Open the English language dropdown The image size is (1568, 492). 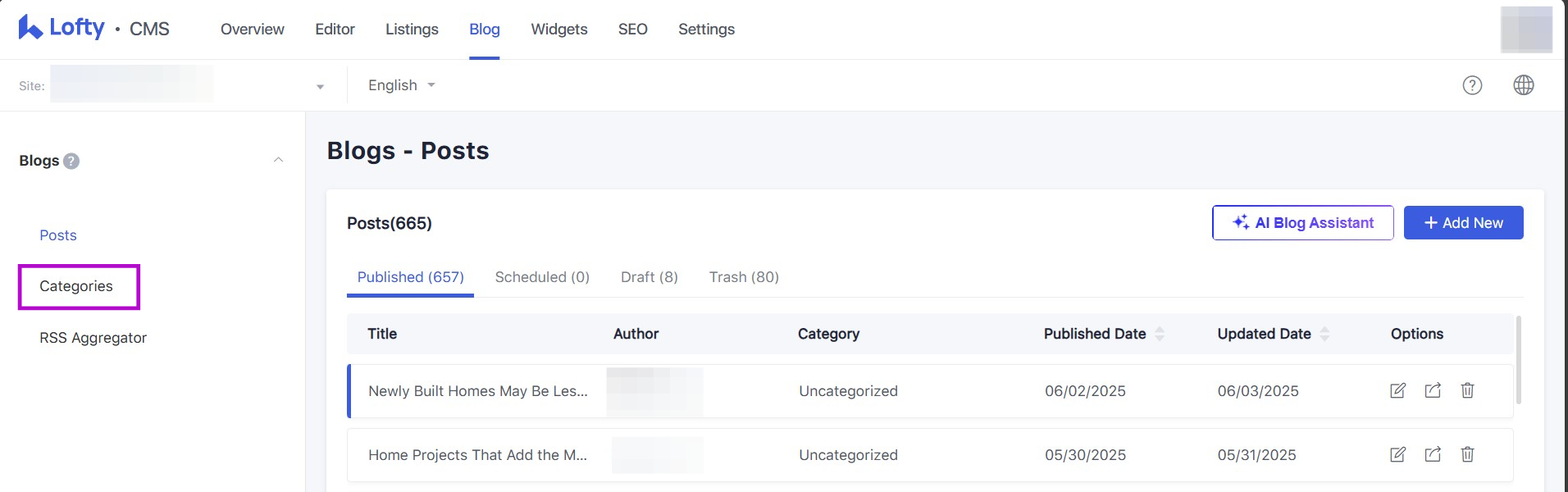pyautogui.click(x=401, y=85)
